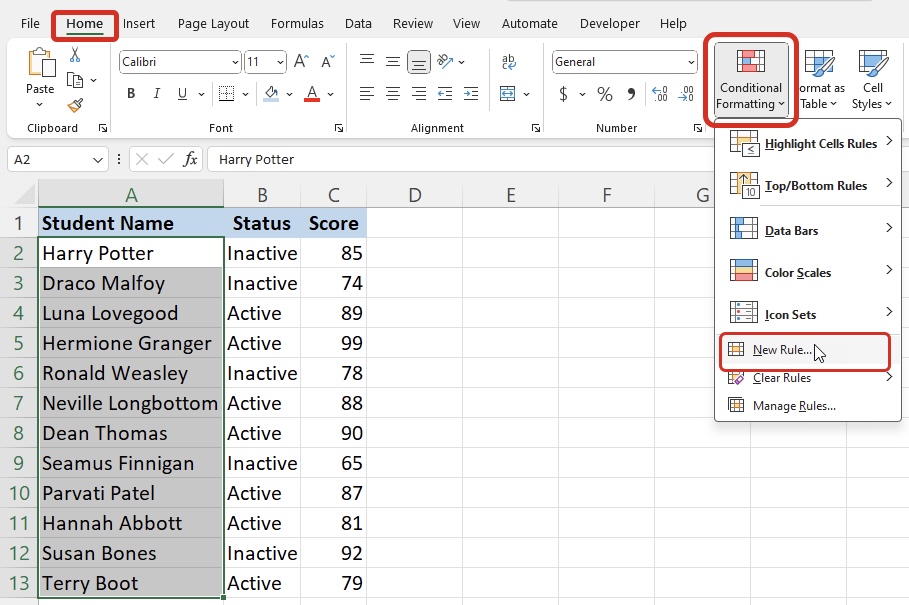909x605 pixels.
Task: Open Color Scales submenu
Action: (808, 272)
